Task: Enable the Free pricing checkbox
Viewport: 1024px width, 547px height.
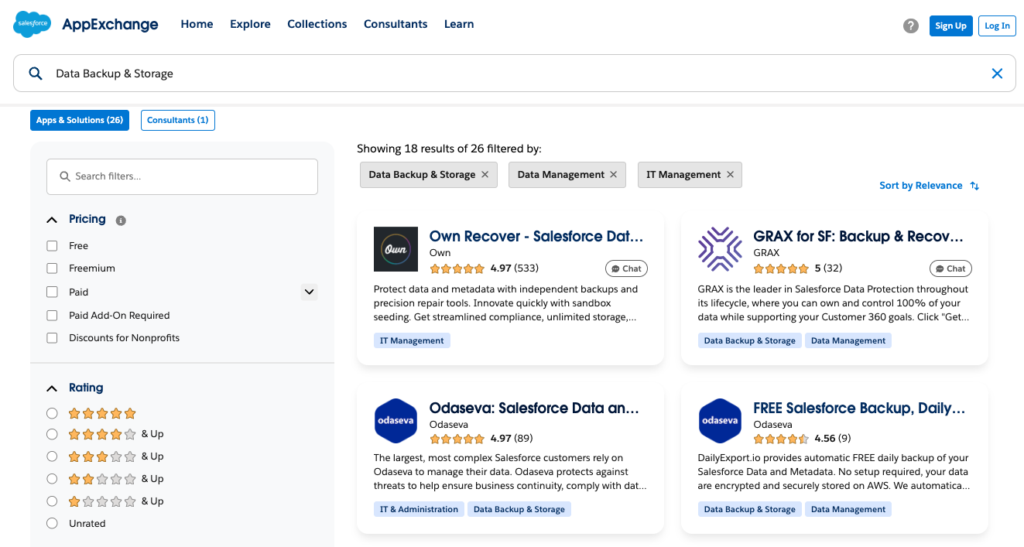Action: (x=52, y=246)
